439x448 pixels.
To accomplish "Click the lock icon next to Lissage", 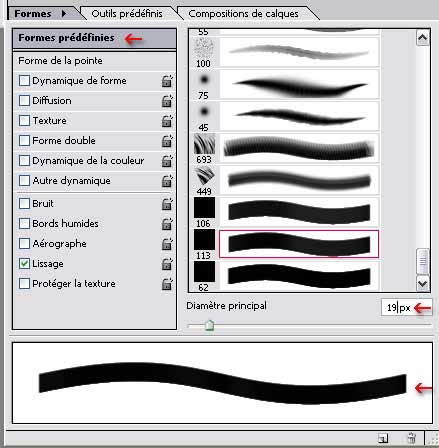I will click(x=167, y=264).
